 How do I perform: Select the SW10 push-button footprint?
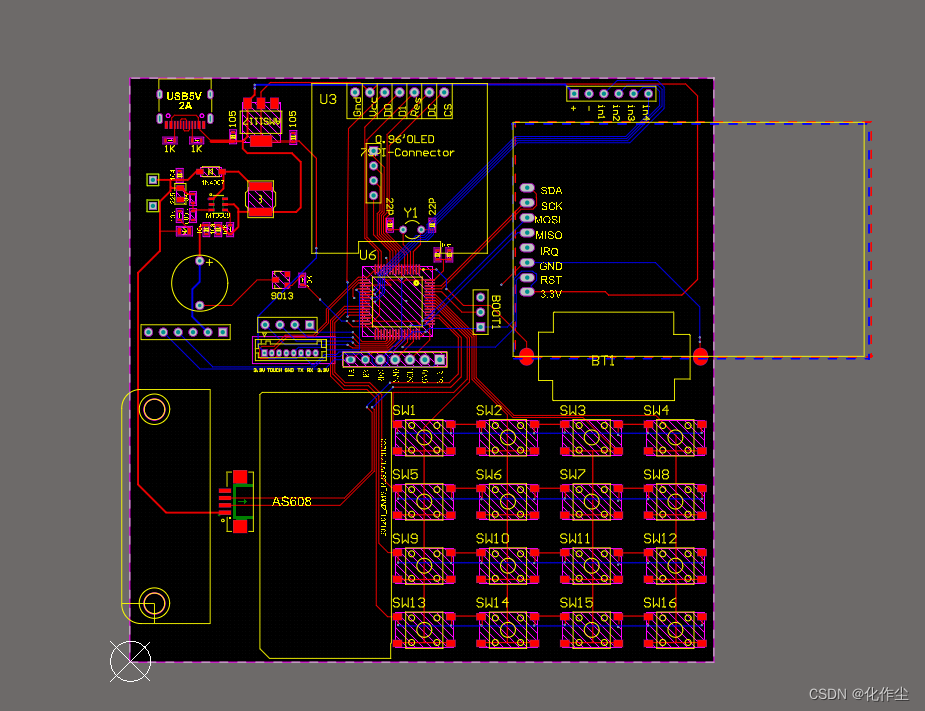pyautogui.click(x=508, y=566)
